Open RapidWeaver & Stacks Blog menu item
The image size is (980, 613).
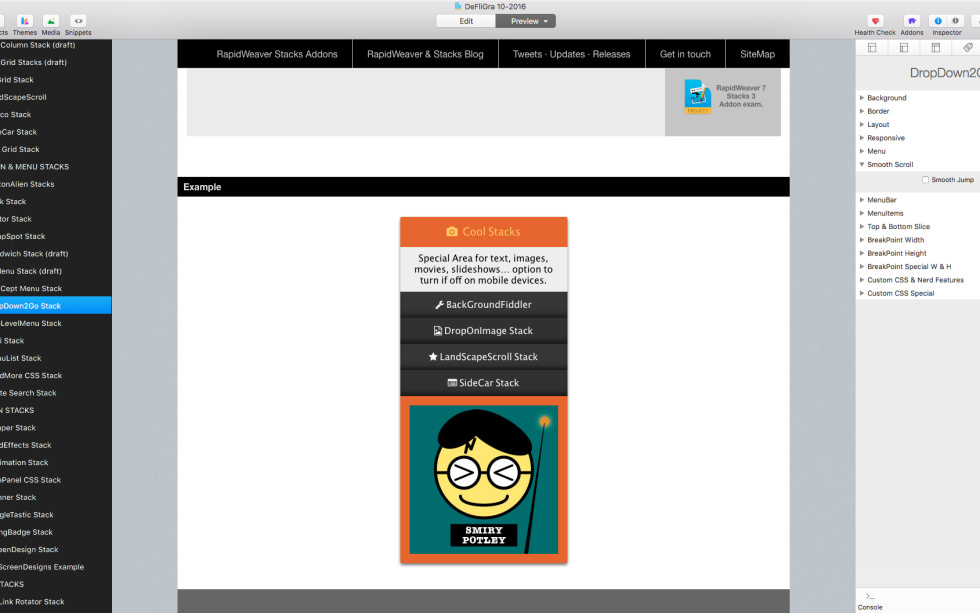coord(425,54)
